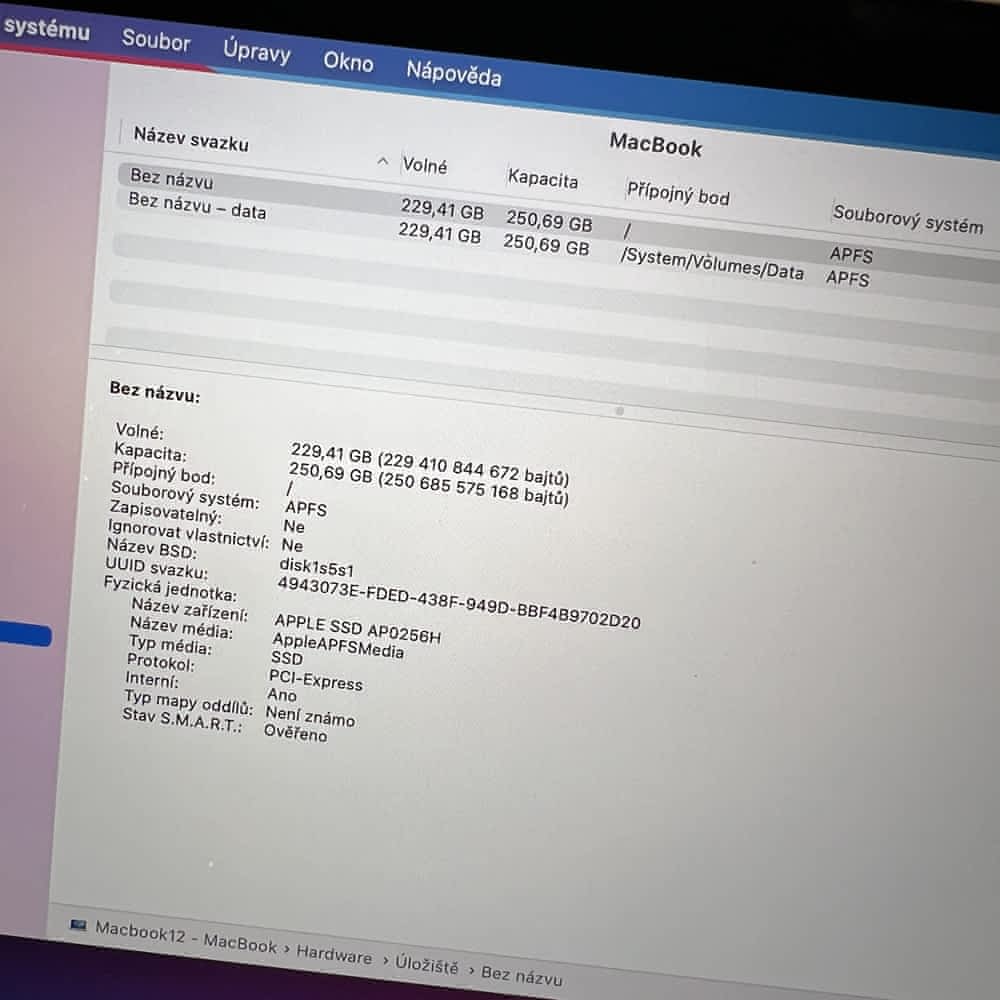1000x1000 pixels.
Task: Sort by Volné column header
Action: 425,166
